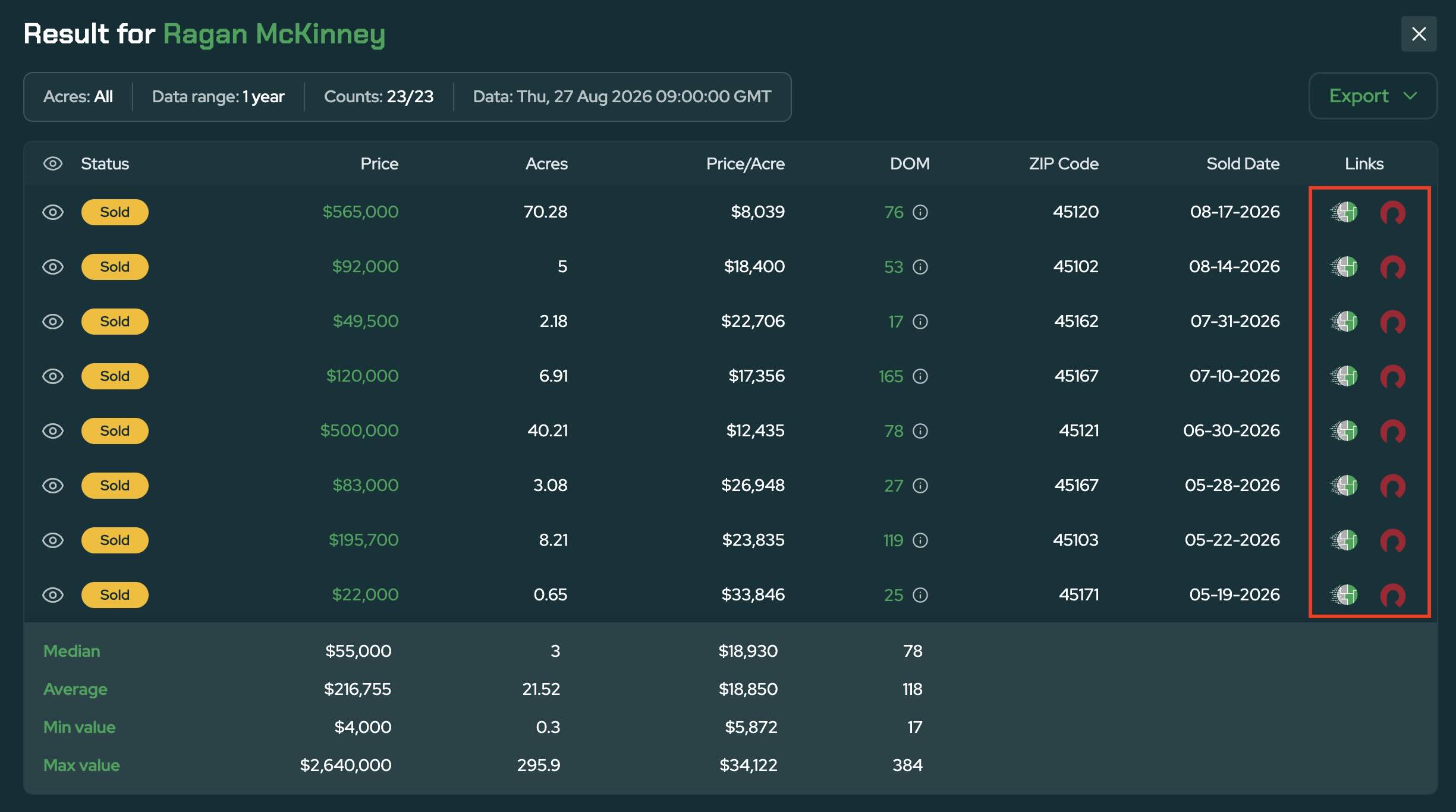
Task: Open the red listing icon for the $120,000 sale
Action: pos(1392,376)
